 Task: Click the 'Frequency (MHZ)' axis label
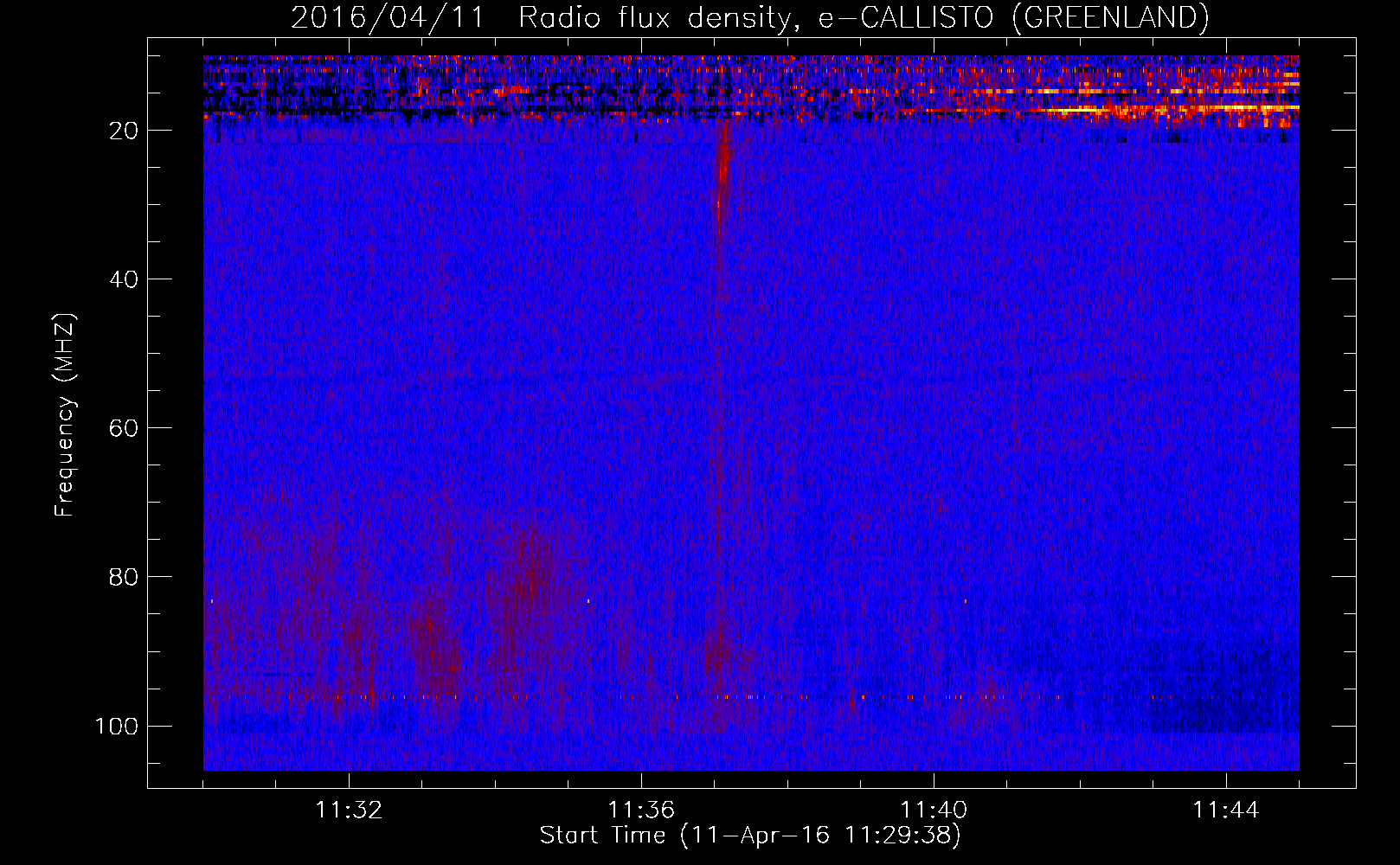(x=65, y=415)
